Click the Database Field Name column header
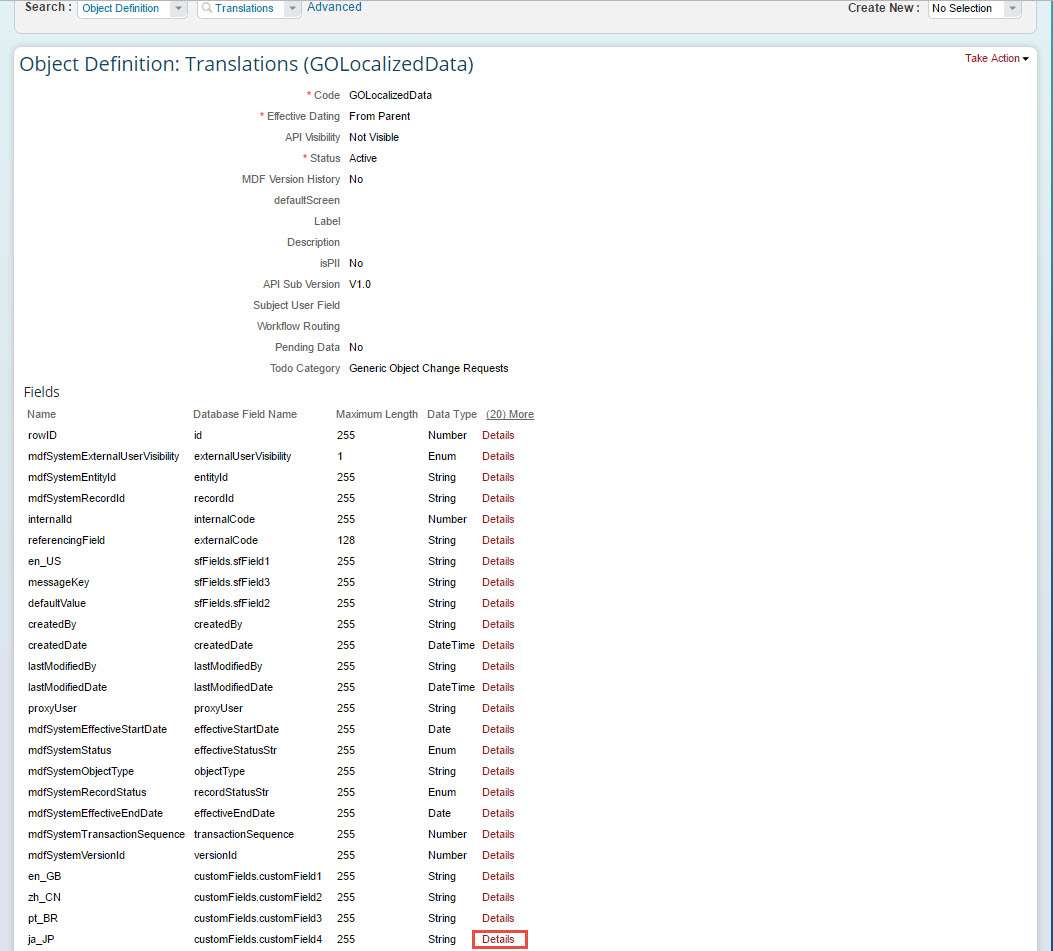 (245, 414)
